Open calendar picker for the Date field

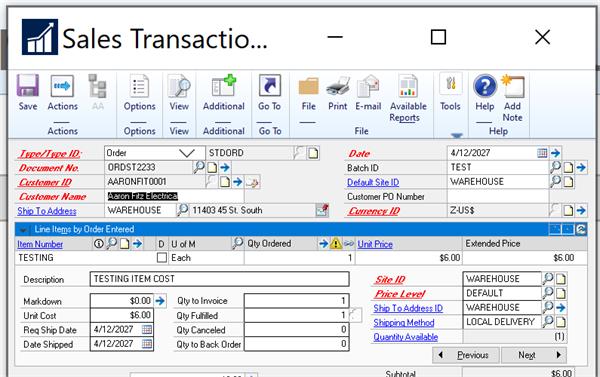click(542, 153)
